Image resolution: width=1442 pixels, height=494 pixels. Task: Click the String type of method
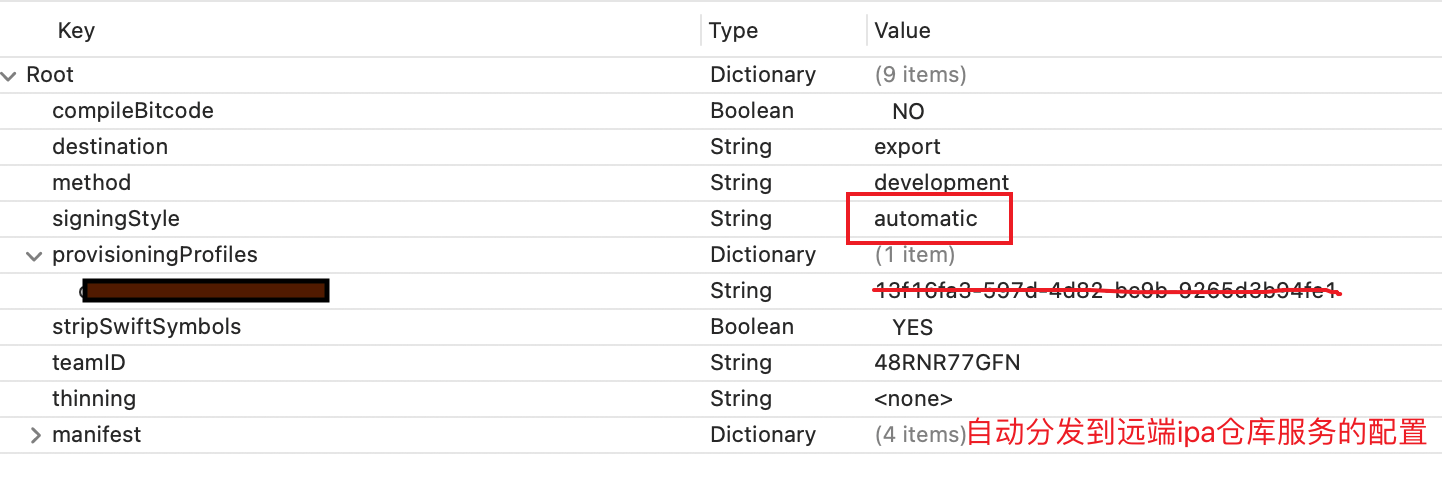741,183
